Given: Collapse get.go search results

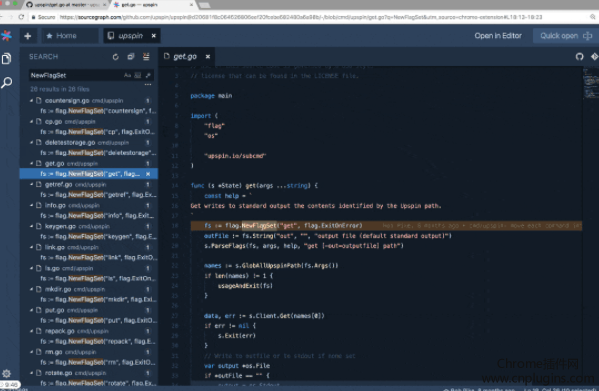Looking at the screenshot, I should [32, 163].
